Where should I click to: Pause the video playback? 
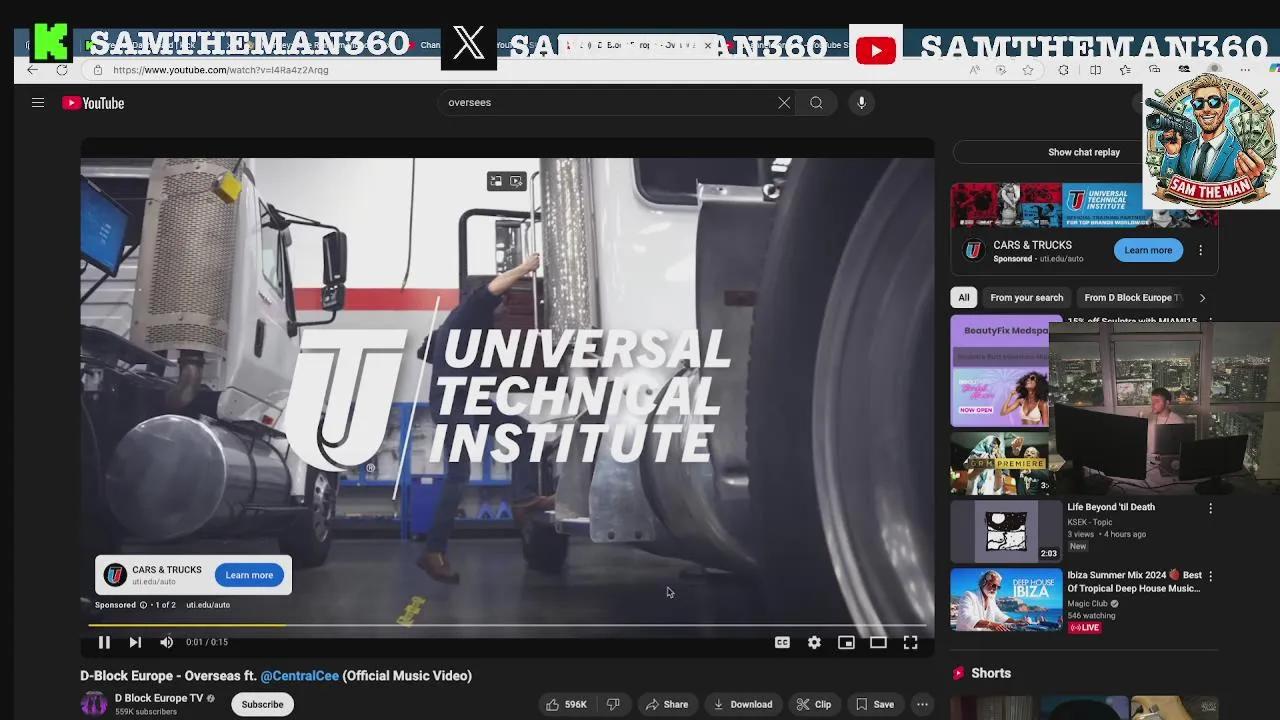[104, 642]
